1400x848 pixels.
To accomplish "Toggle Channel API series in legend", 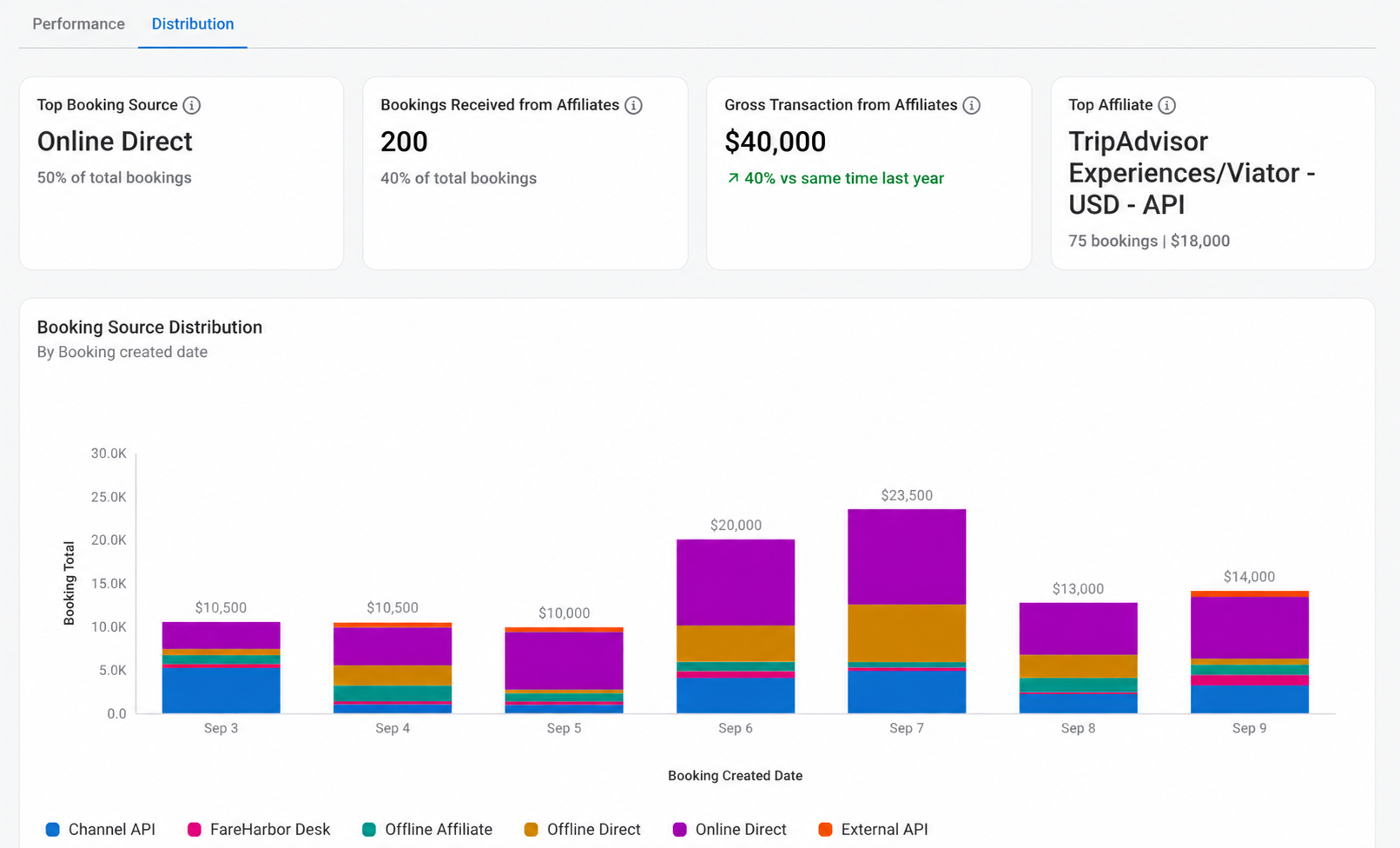I will 100,830.
